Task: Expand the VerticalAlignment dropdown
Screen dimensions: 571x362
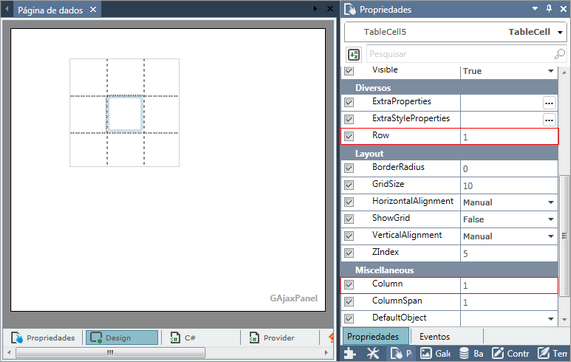Action: (551, 236)
